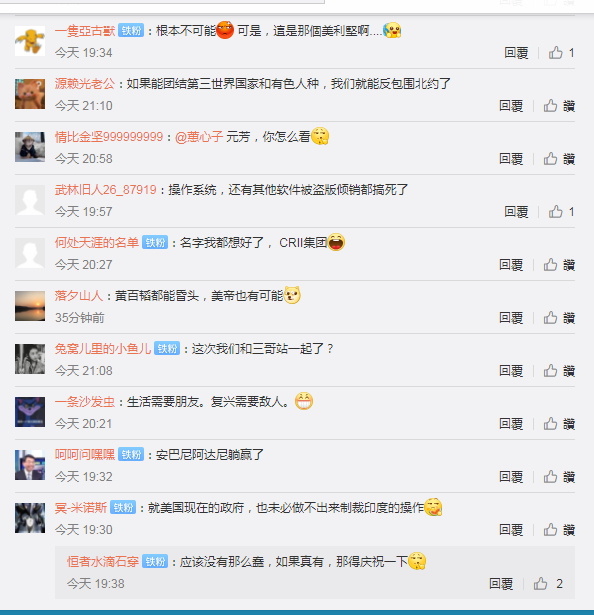This screenshot has width=594, height=615.
Task: View 呵呵问嘿嘿's profile picture
Action: tap(30, 465)
